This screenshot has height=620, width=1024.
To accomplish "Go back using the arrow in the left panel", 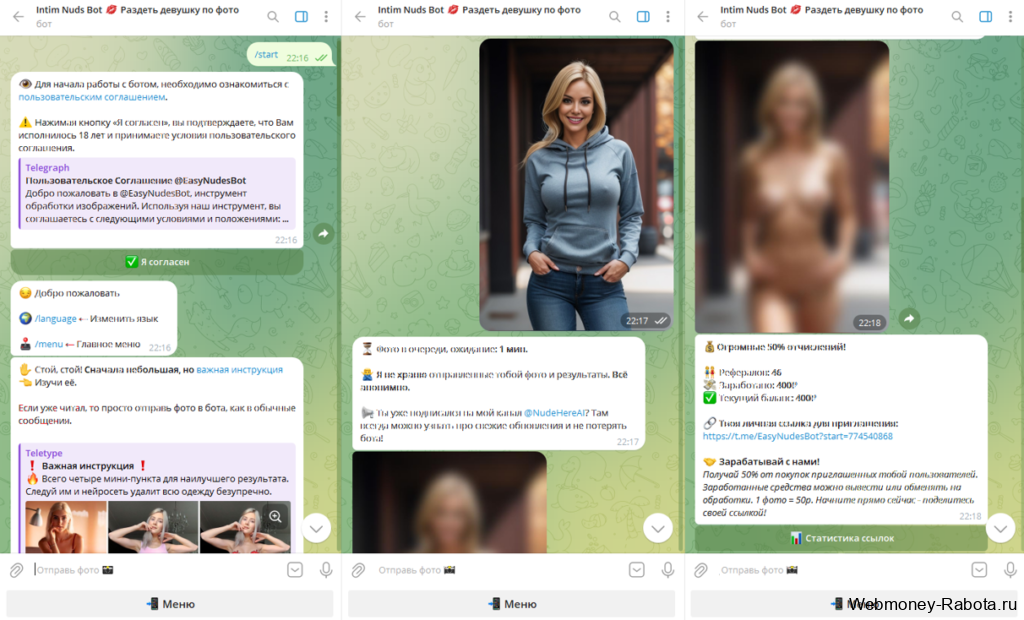I will [18, 16].
